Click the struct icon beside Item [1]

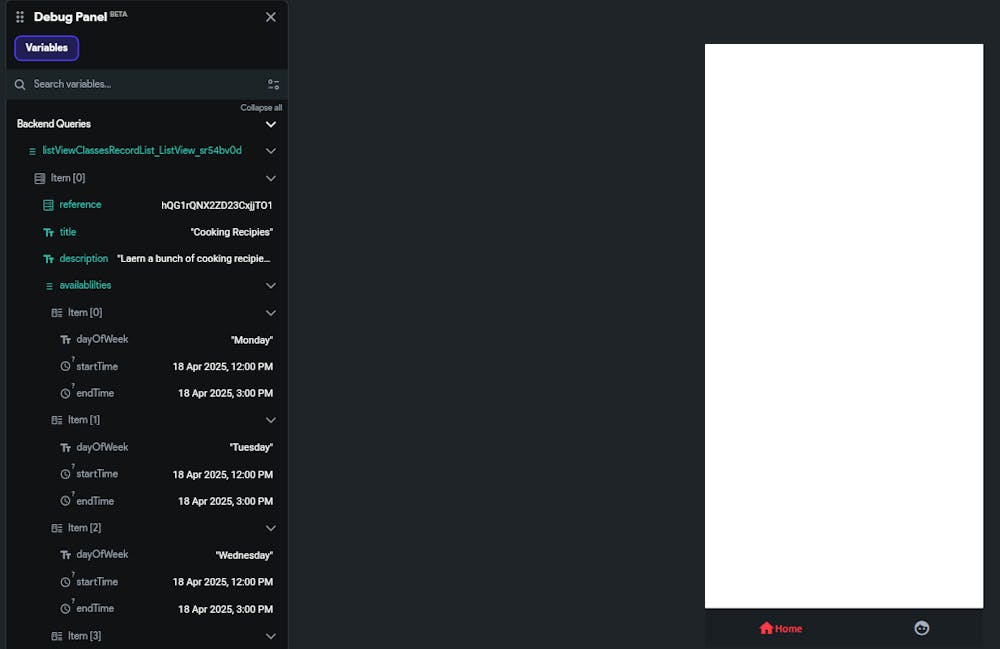click(x=57, y=420)
